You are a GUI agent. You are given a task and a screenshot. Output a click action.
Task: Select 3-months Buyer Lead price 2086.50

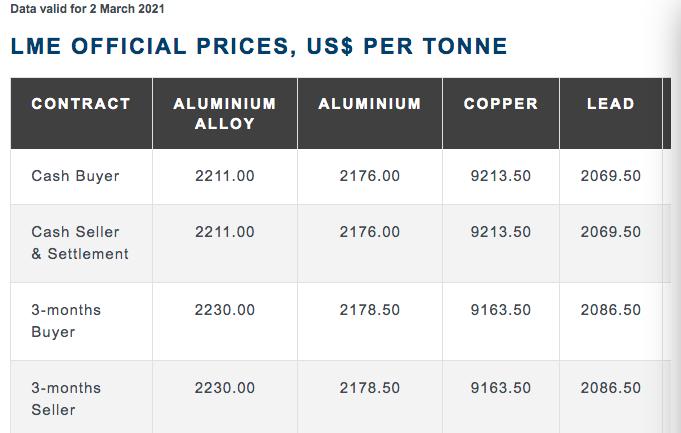coord(610,310)
